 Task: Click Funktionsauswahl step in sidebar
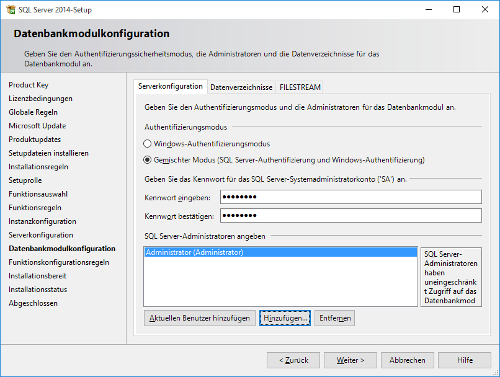[x=38, y=194]
